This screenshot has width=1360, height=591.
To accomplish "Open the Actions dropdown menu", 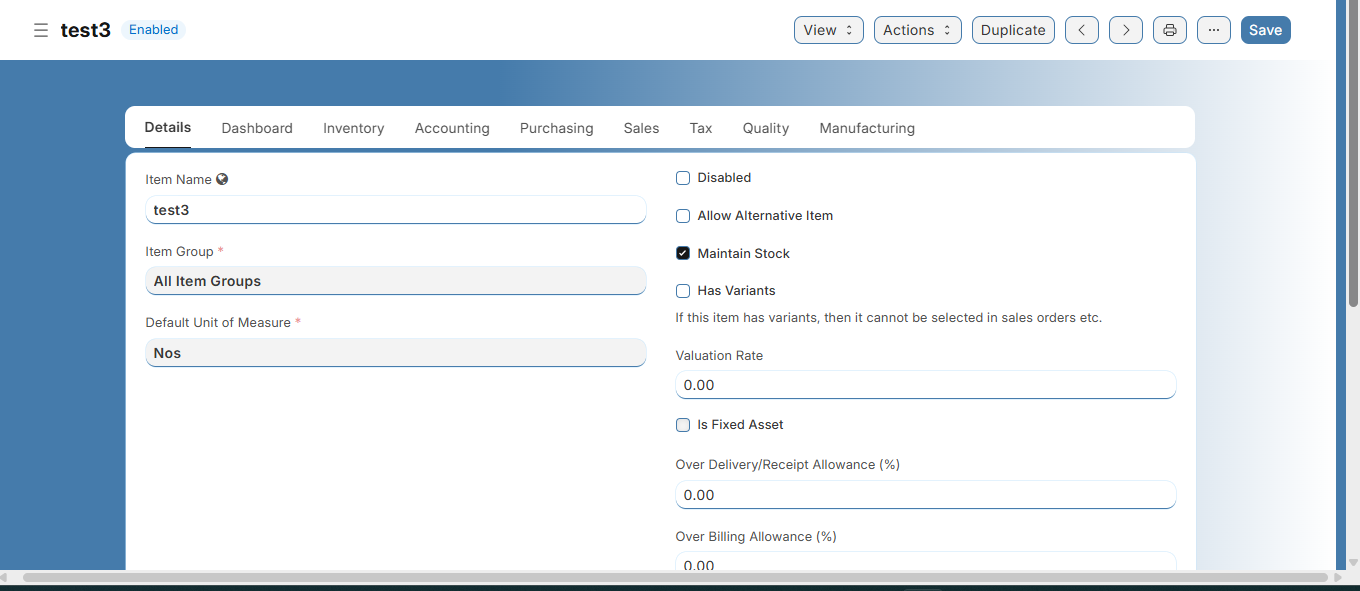I will point(917,30).
